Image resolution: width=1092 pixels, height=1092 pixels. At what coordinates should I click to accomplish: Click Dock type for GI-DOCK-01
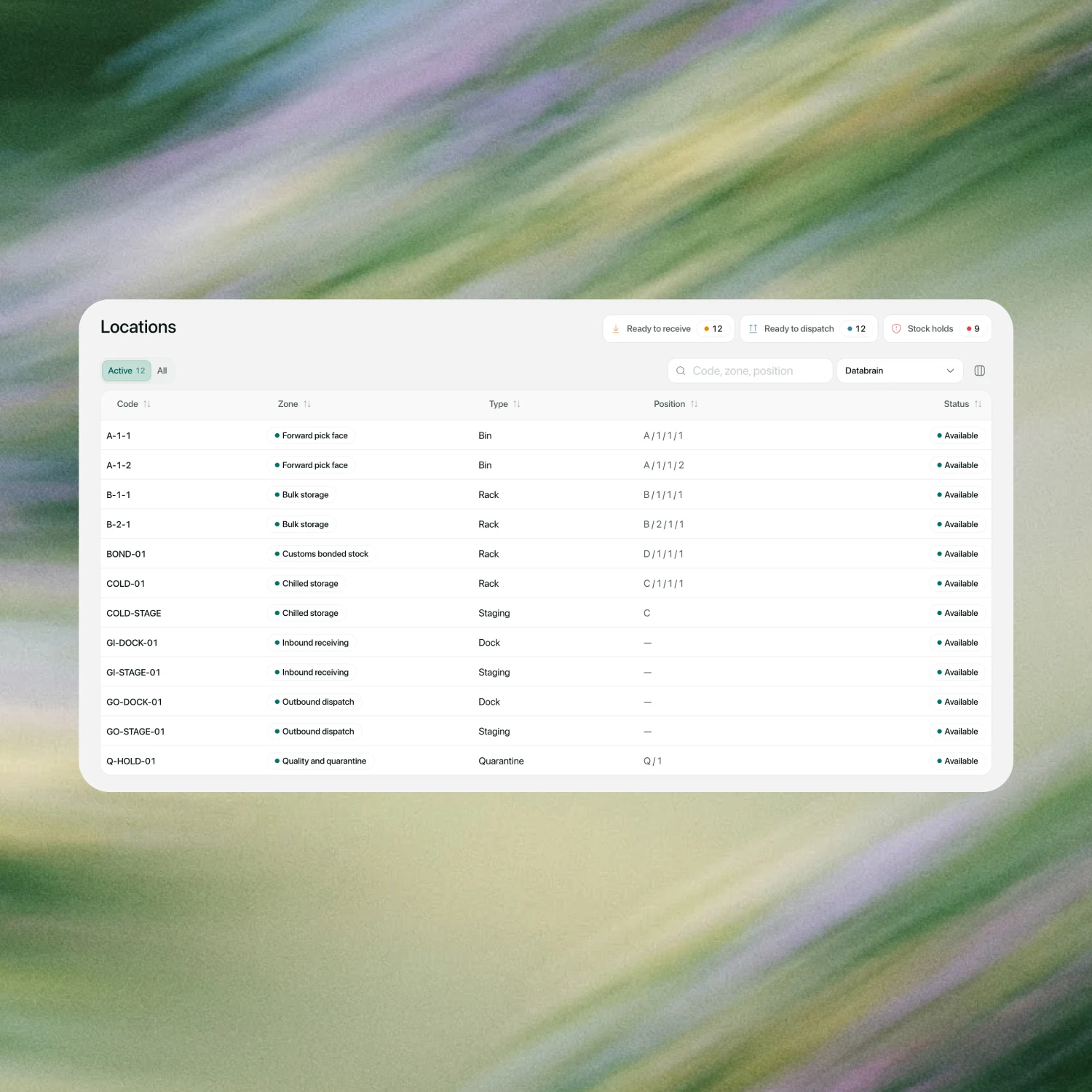489,643
